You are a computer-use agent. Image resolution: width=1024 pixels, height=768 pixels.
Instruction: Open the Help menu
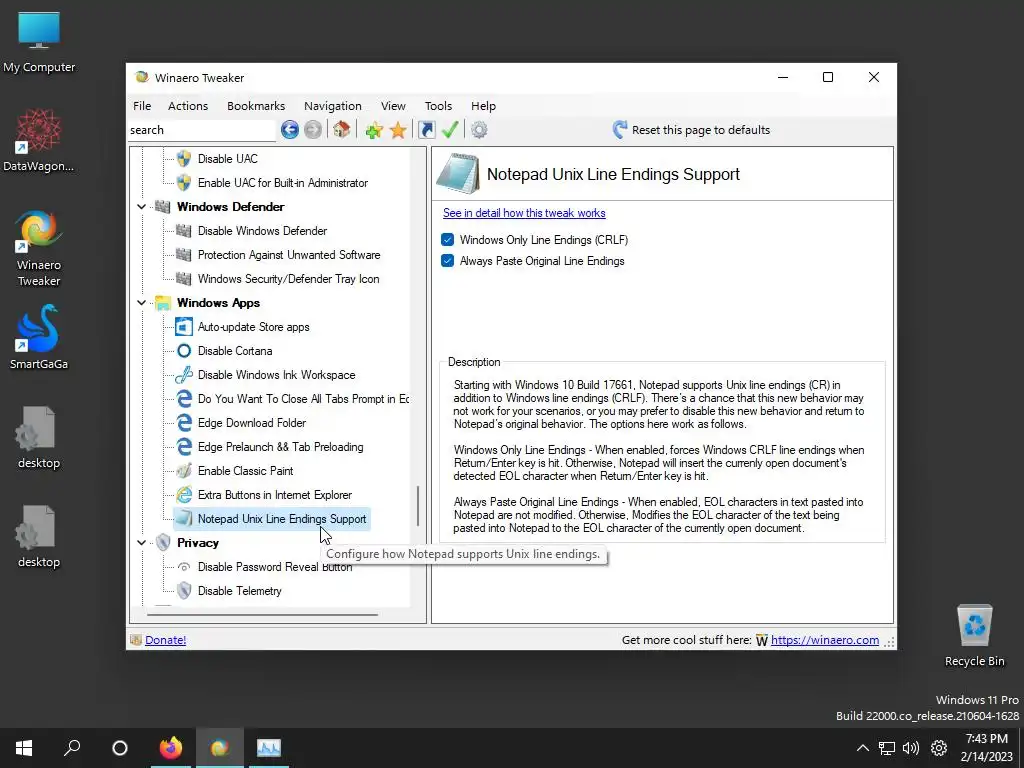(483, 106)
